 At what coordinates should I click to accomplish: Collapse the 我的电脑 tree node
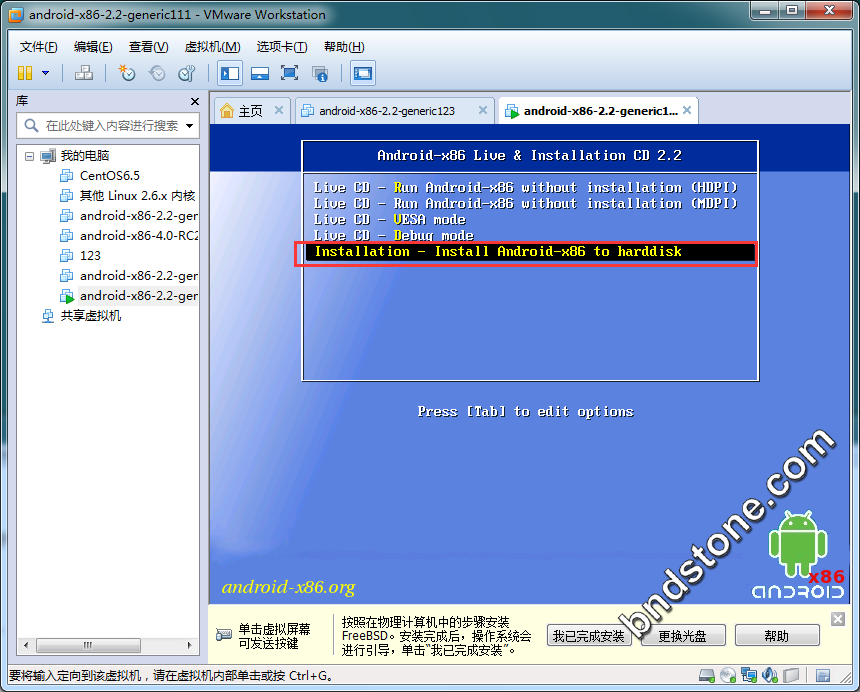(30, 156)
